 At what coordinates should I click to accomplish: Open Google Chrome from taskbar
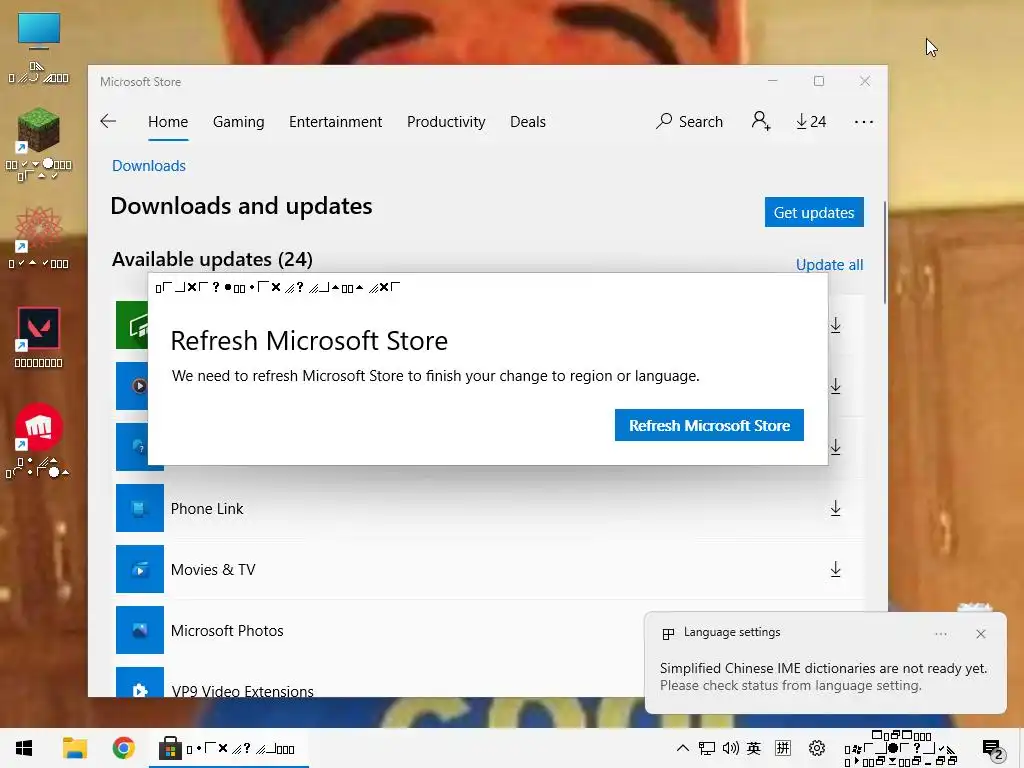tap(123, 748)
